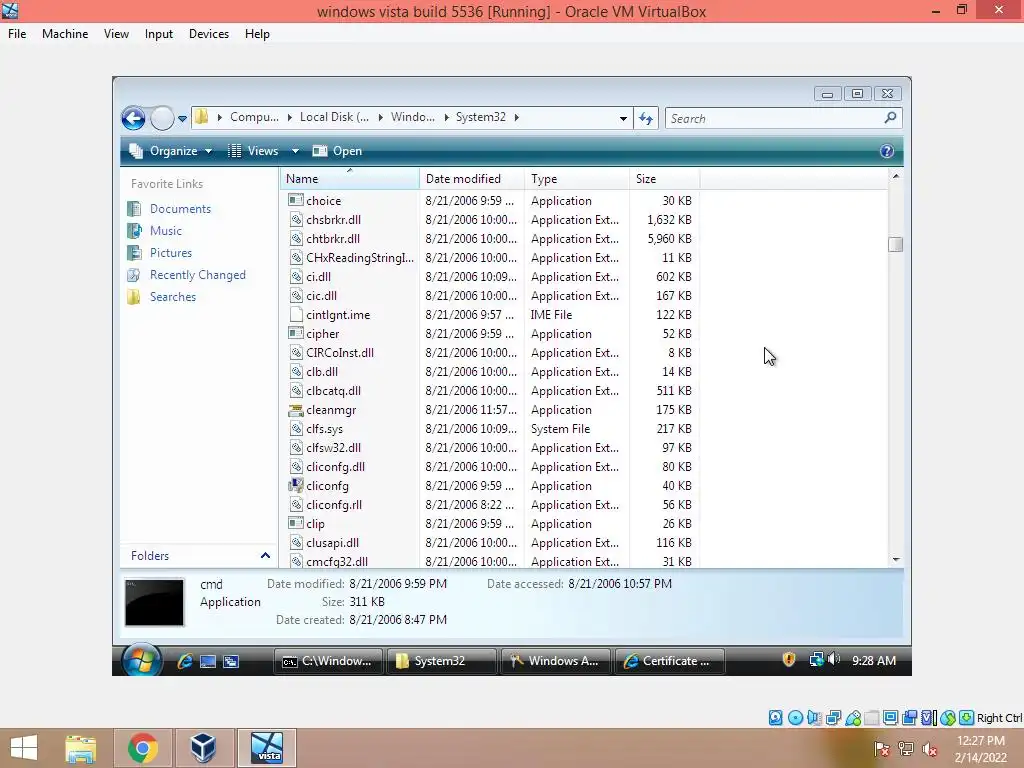Click System32 in address breadcrumb

481,117
